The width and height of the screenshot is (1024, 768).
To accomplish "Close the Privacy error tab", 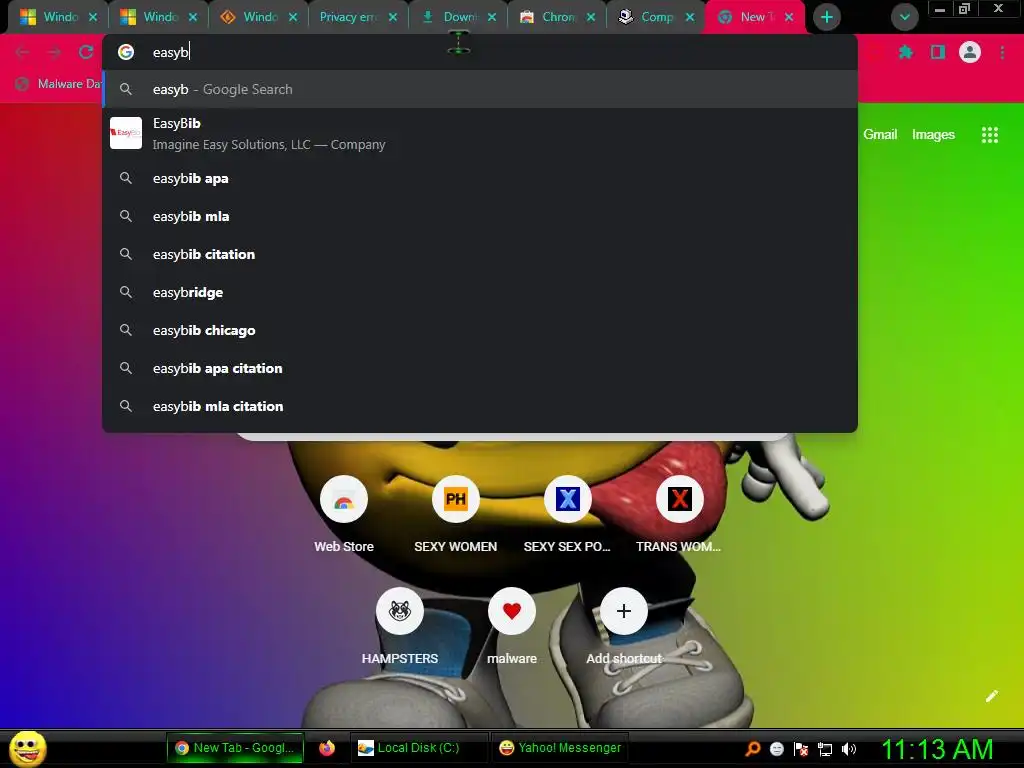I will [x=392, y=18].
